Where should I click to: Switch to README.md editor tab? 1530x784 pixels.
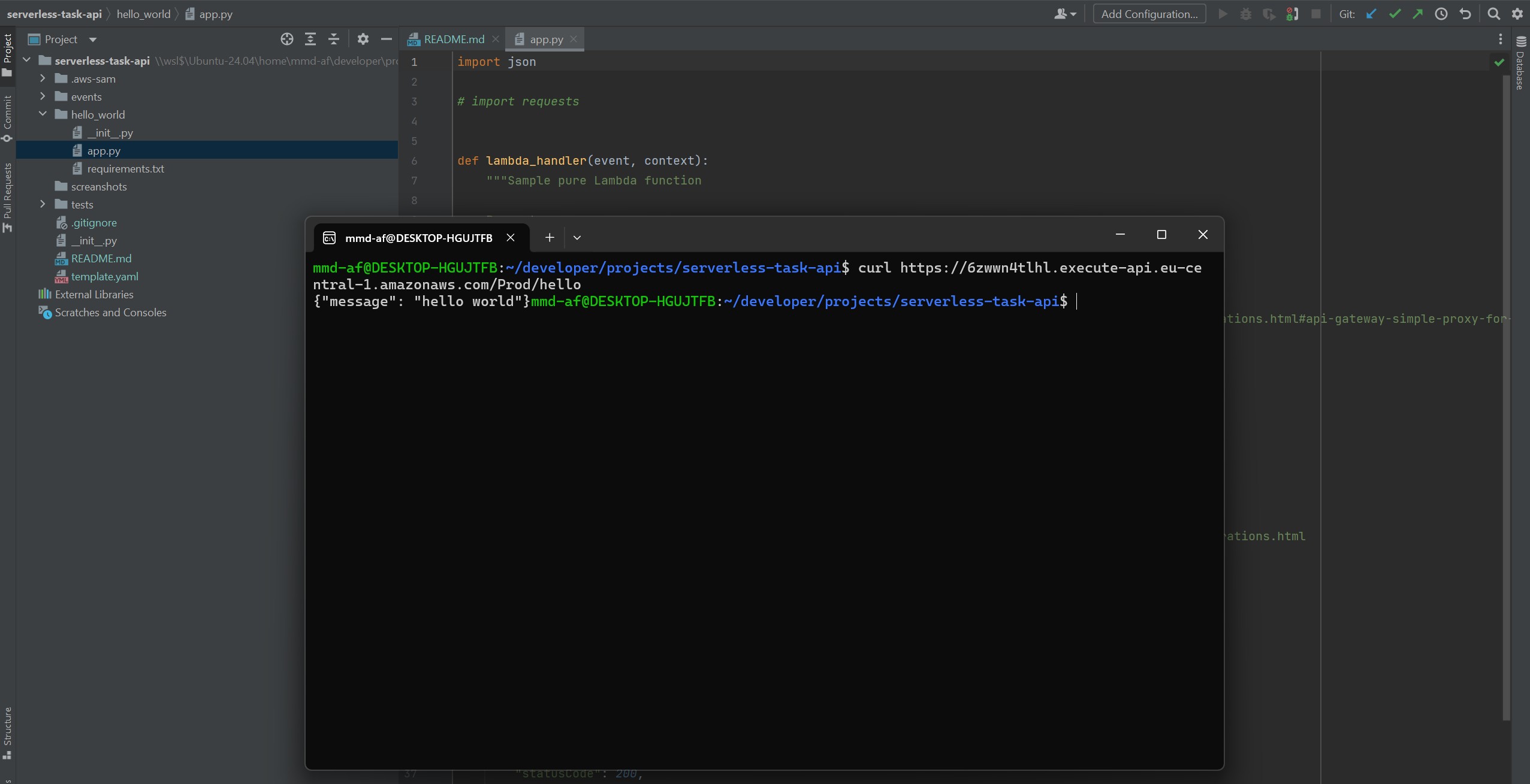coord(453,40)
